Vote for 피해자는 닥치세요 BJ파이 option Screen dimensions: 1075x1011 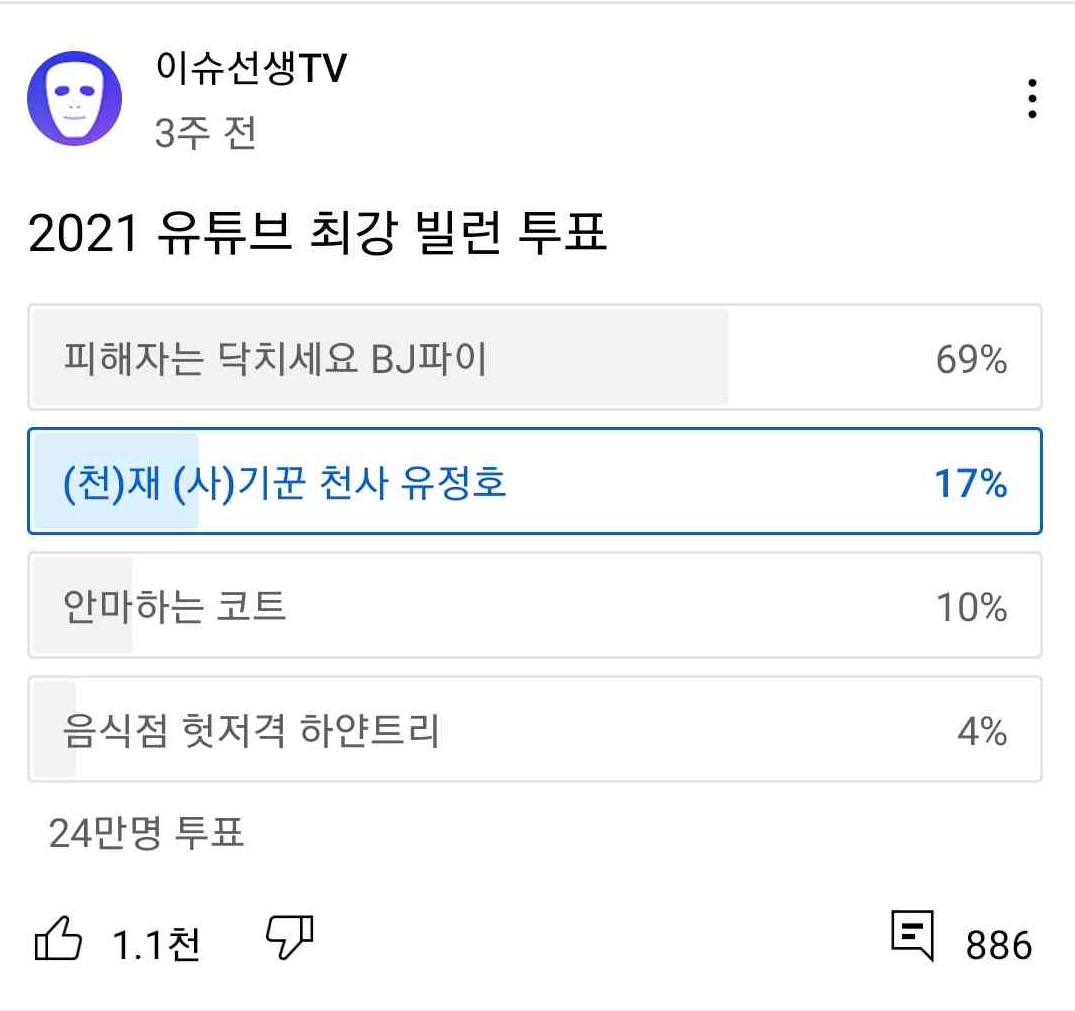(x=275, y=358)
